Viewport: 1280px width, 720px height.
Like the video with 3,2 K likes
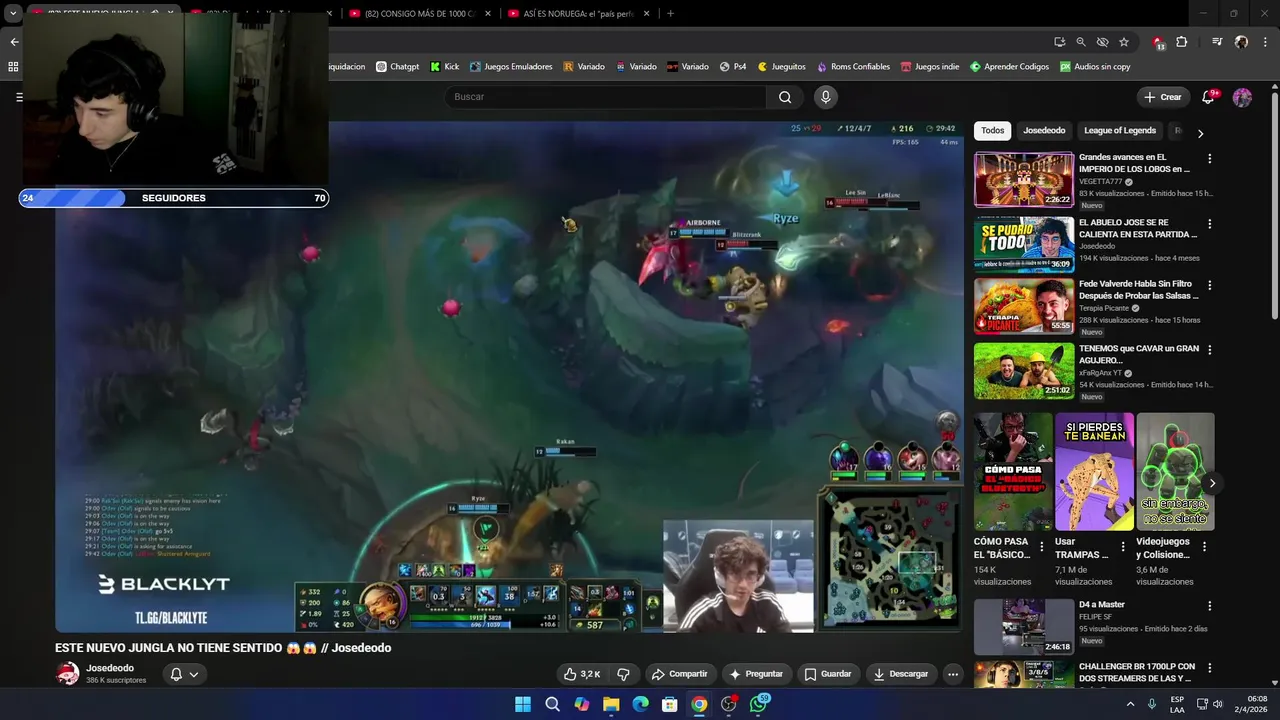[582, 674]
